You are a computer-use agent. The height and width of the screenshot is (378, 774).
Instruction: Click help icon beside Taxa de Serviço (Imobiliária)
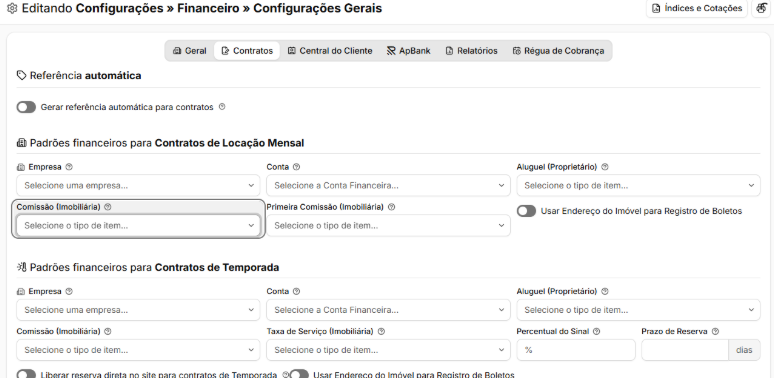coord(381,331)
